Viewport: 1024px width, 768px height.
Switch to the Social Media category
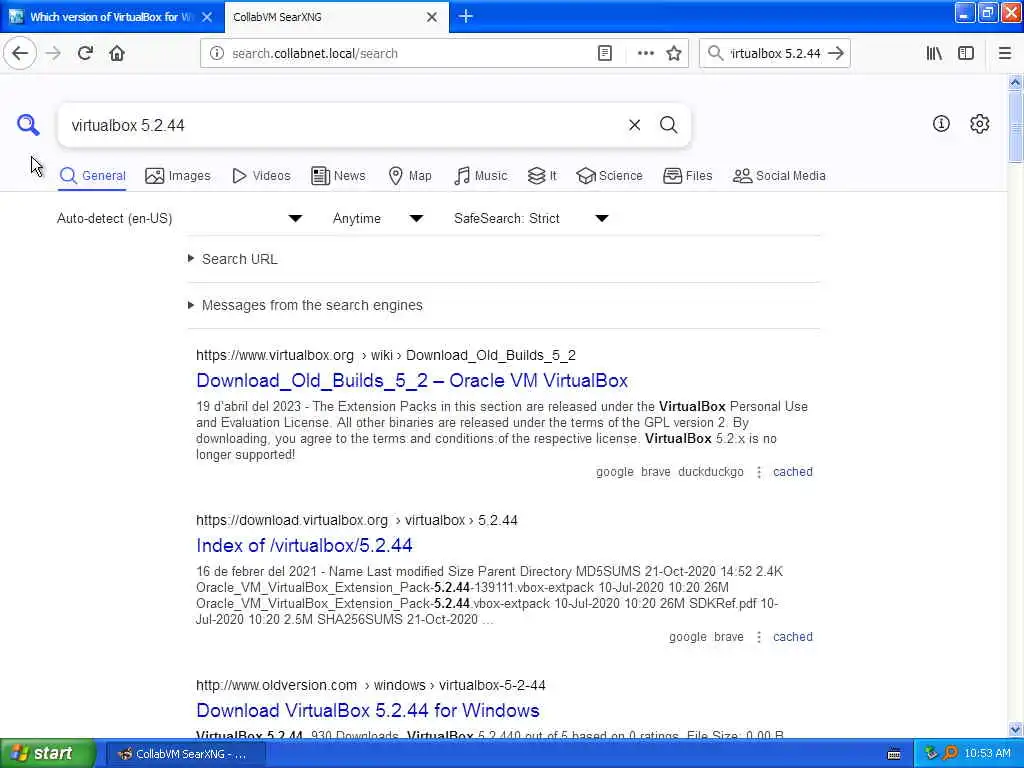(779, 176)
